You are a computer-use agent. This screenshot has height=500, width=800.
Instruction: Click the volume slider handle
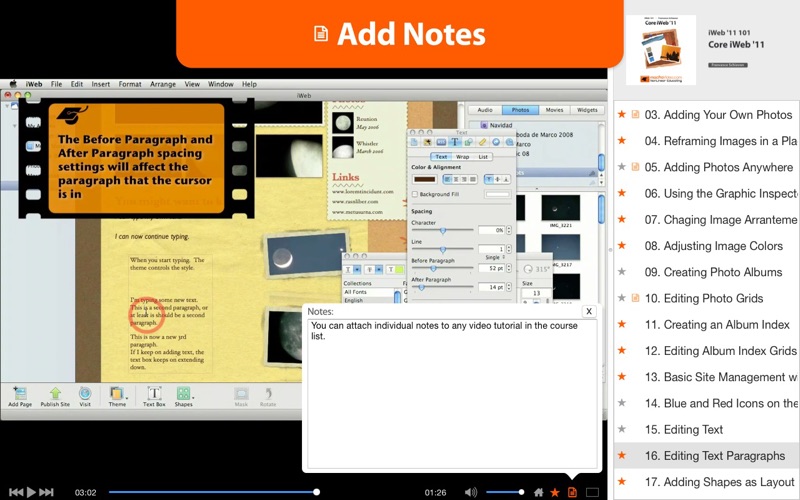click(521, 492)
